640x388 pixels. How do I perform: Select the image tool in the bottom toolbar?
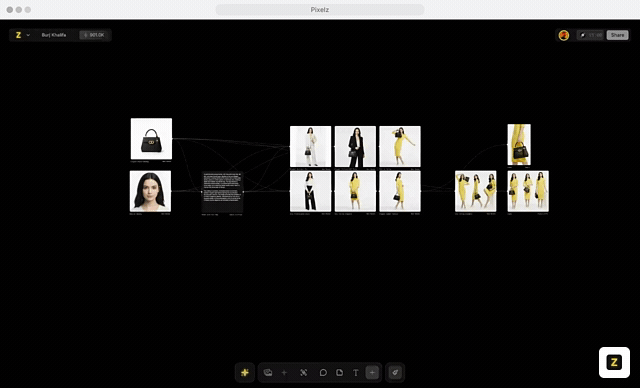point(268,372)
